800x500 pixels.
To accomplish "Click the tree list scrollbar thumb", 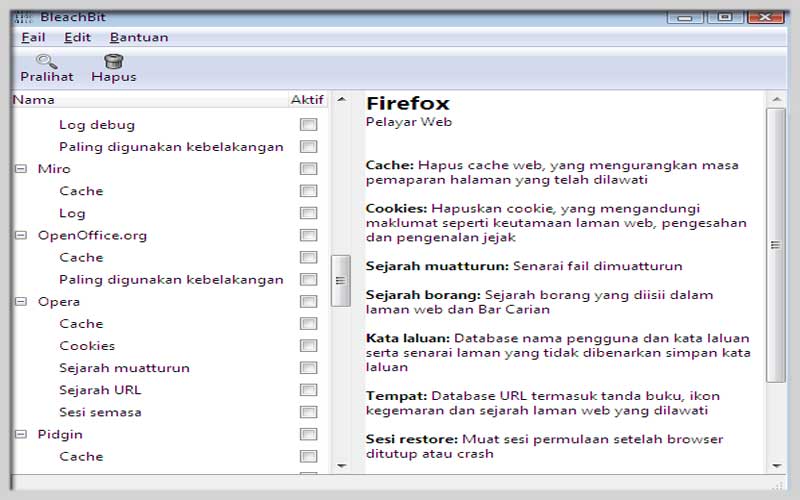I will (x=341, y=280).
